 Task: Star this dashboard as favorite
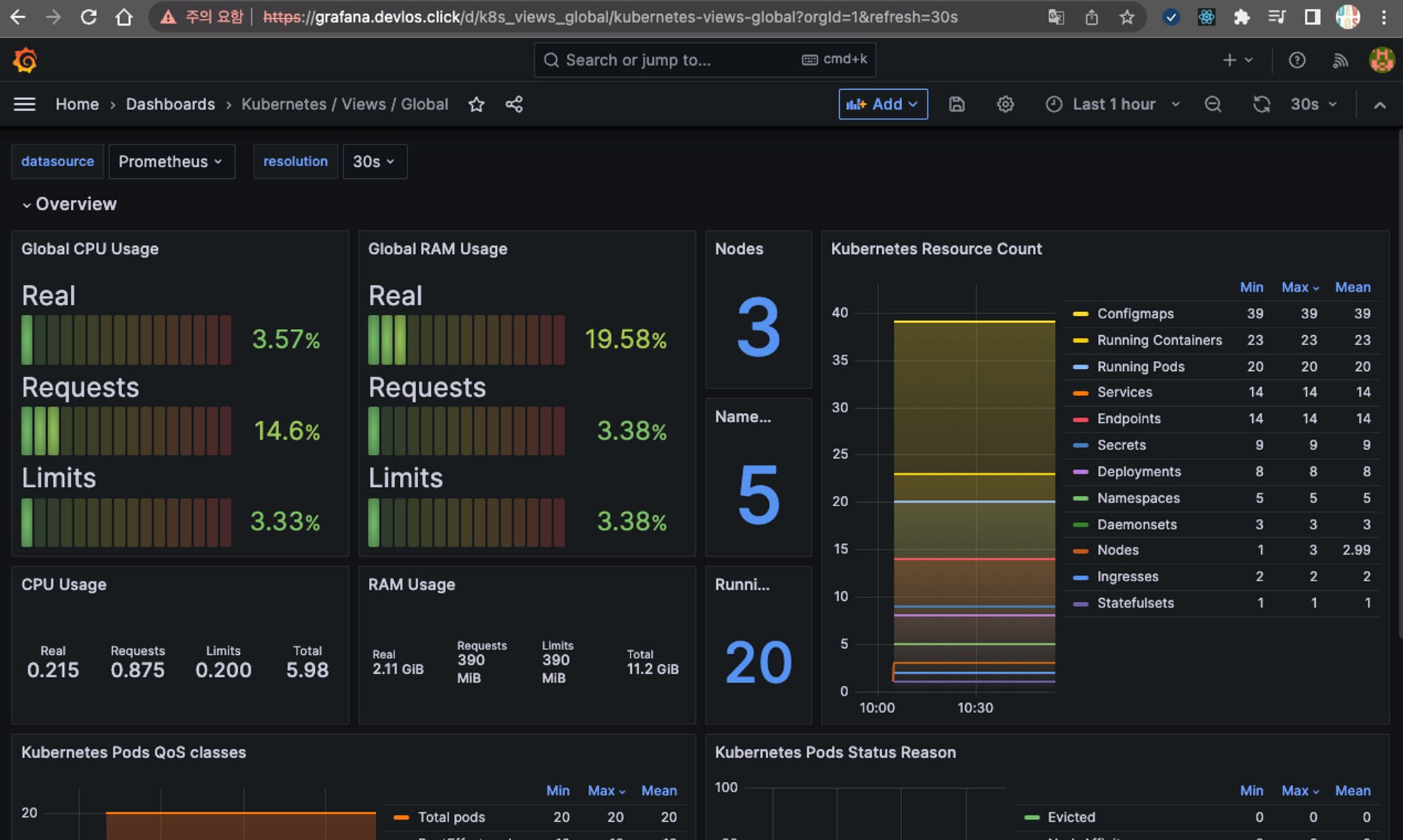[476, 104]
